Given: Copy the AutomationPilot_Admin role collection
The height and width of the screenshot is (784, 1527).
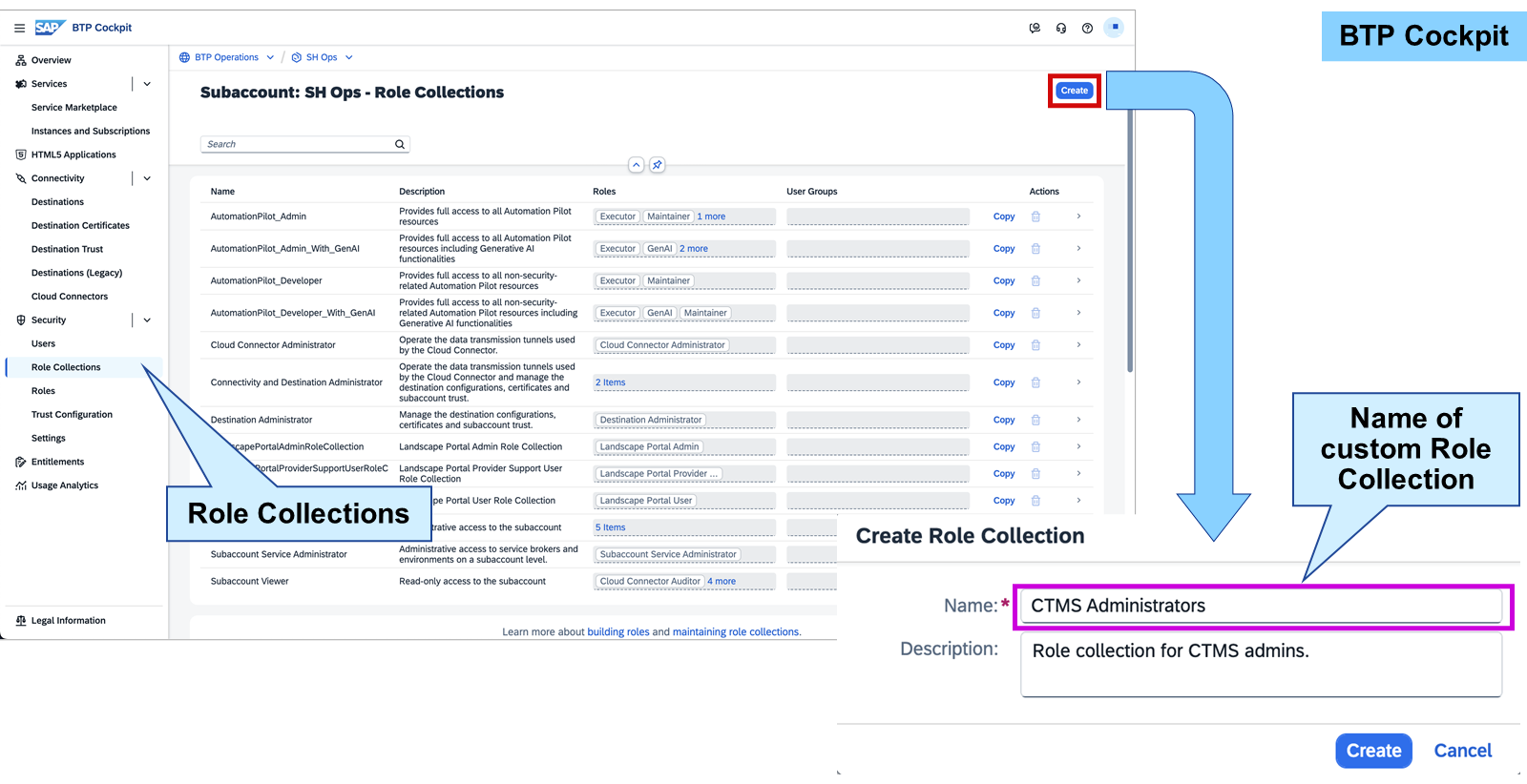Looking at the screenshot, I should pos(1004,217).
